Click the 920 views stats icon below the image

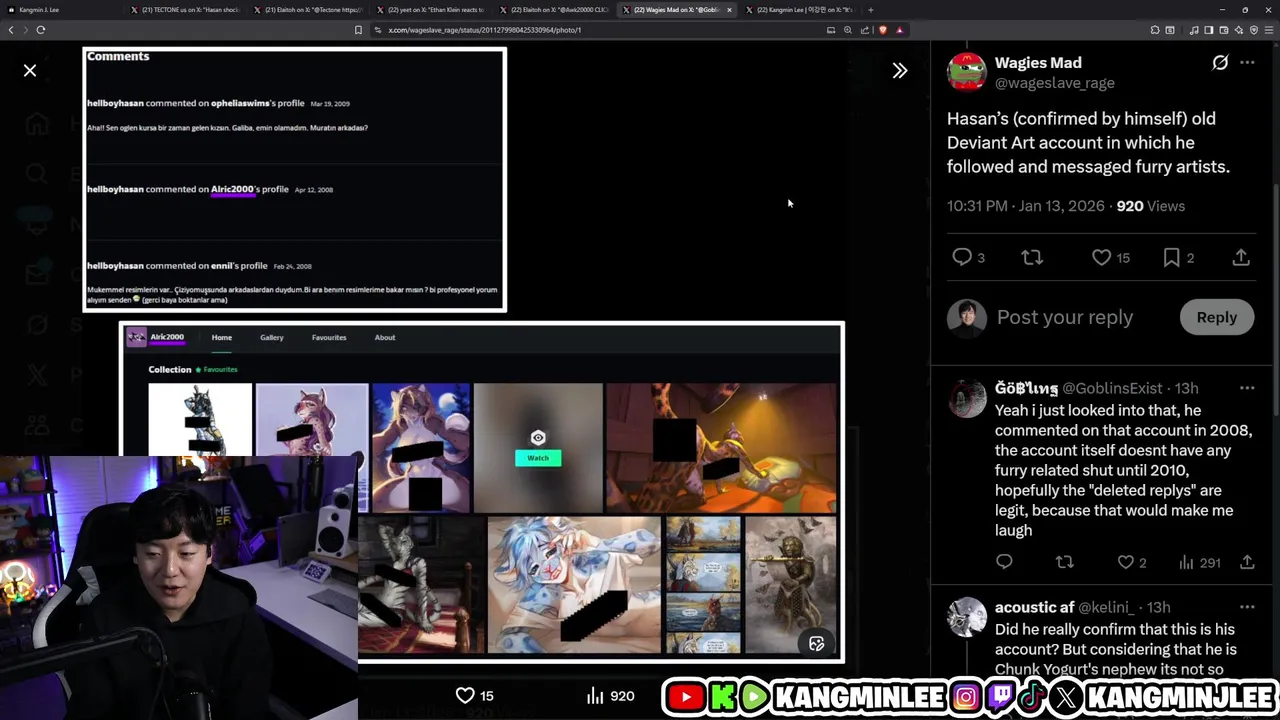coord(595,695)
